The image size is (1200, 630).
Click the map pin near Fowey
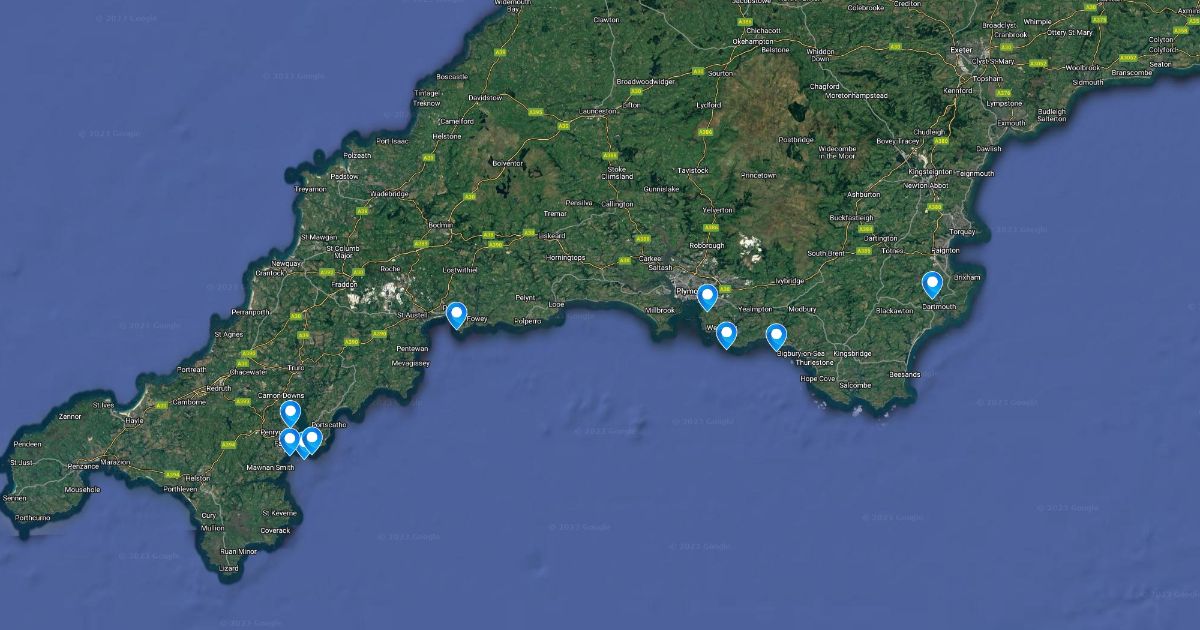click(x=456, y=315)
